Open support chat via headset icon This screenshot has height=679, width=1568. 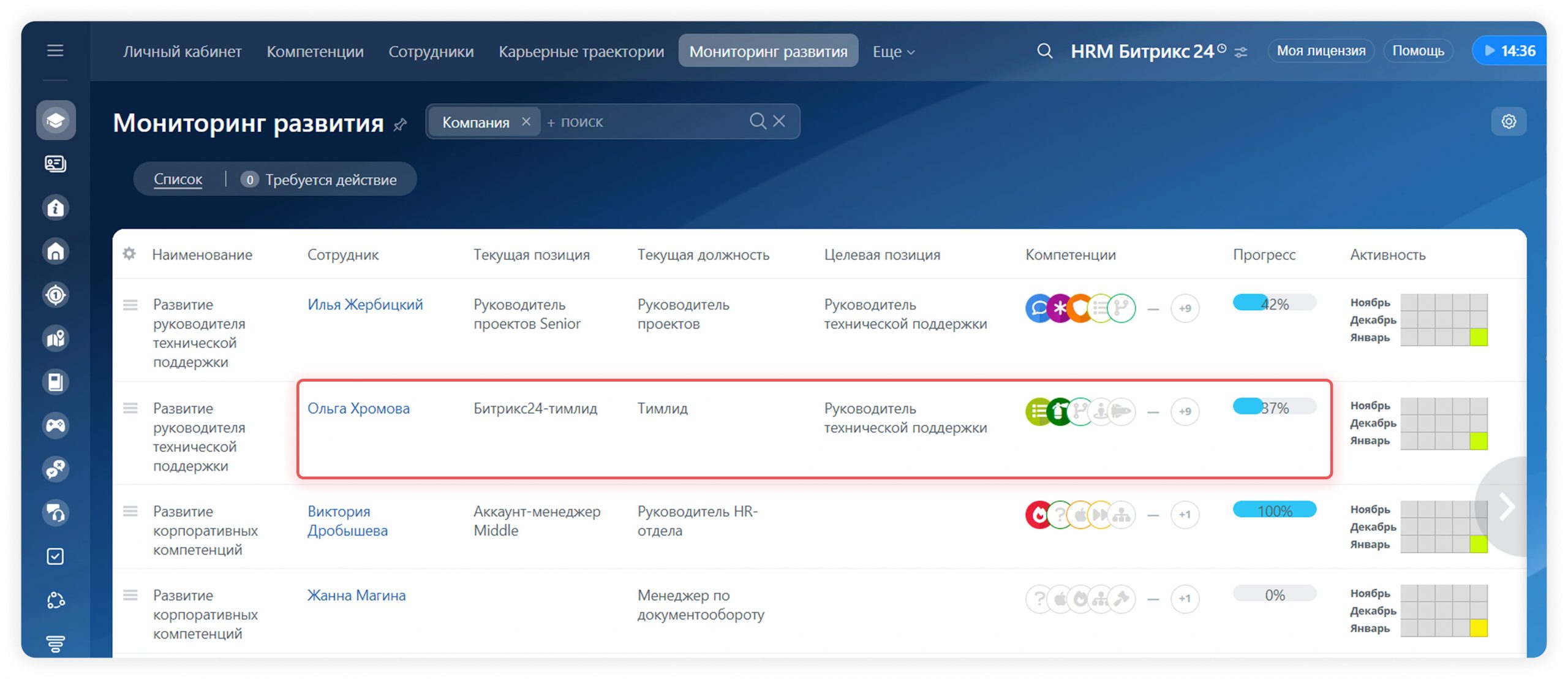coord(56,512)
